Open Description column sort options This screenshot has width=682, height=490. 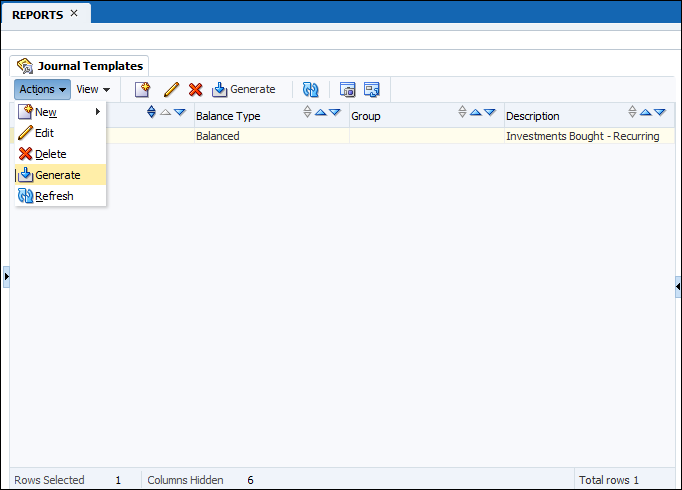point(632,112)
